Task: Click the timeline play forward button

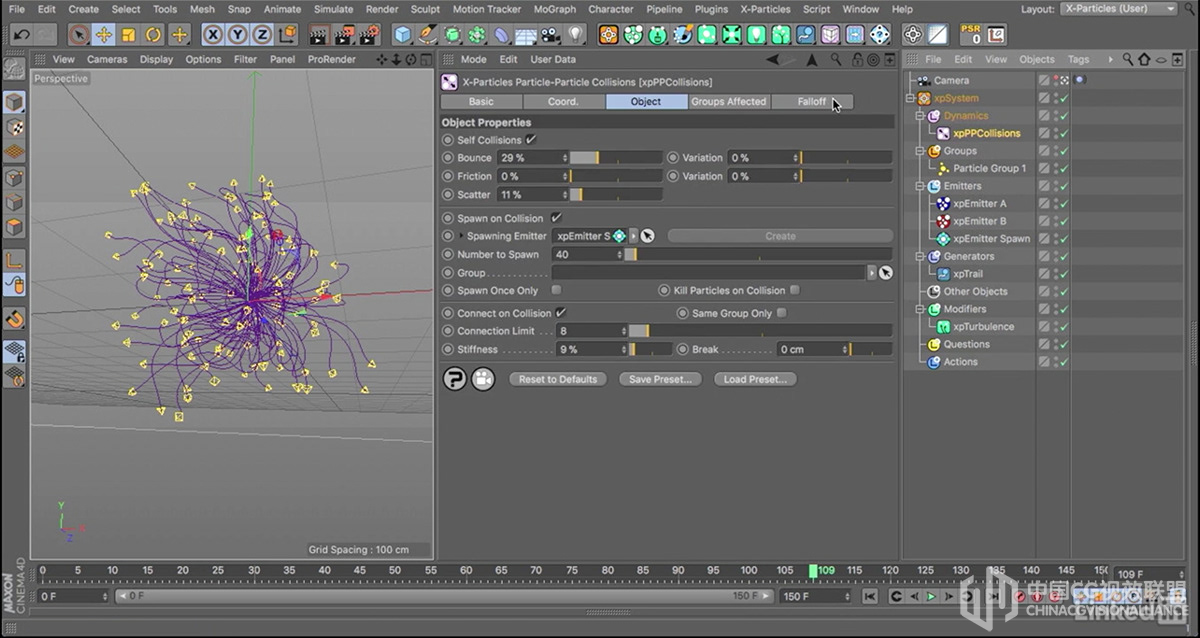Action: 930,597
